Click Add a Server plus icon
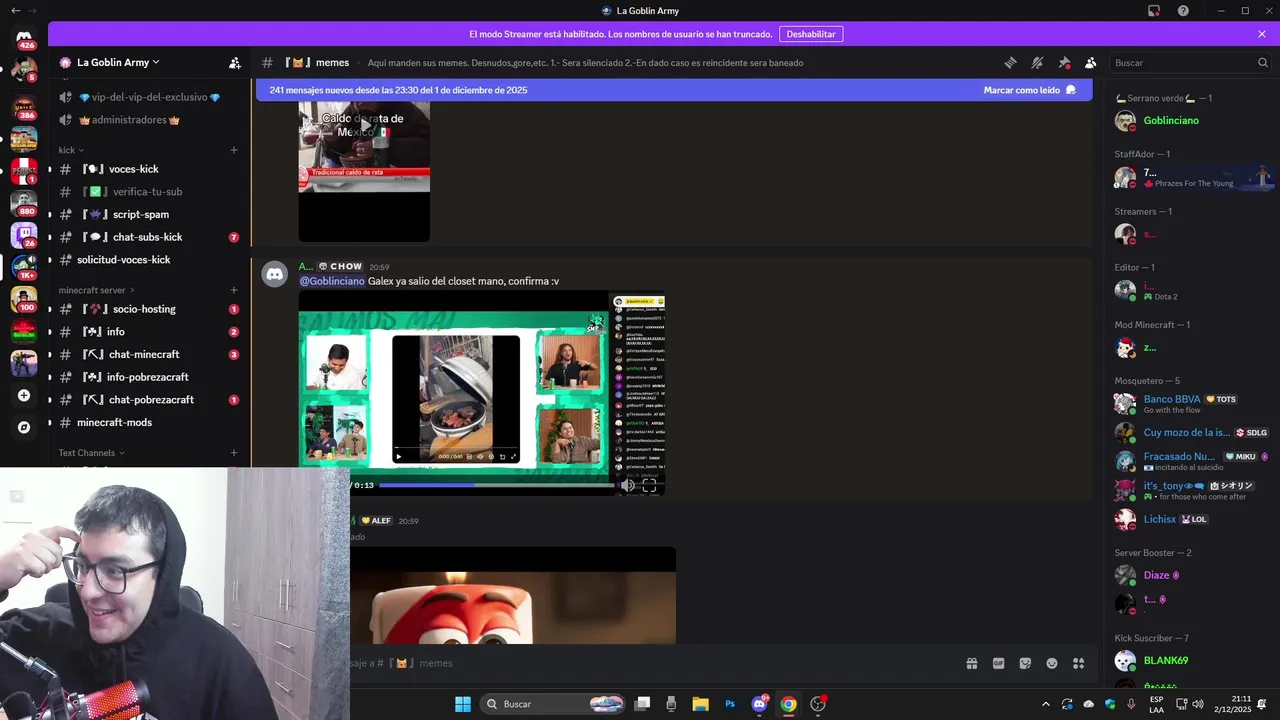The image size is (1280, 720). coord(24,395)
